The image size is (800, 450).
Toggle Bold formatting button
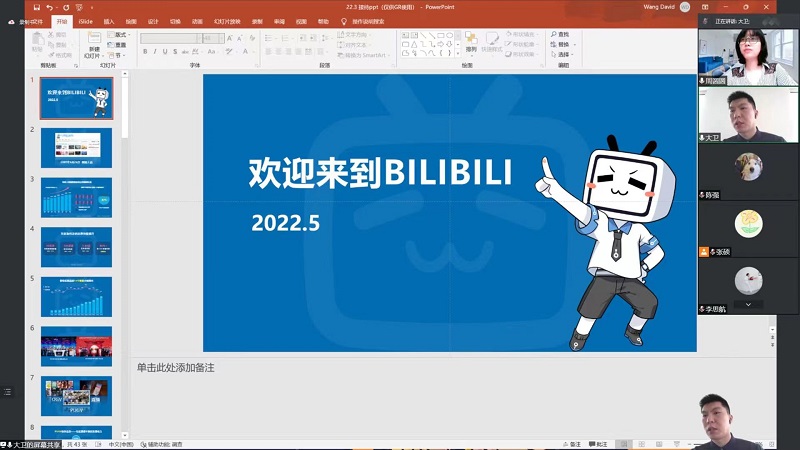(145, 52)
